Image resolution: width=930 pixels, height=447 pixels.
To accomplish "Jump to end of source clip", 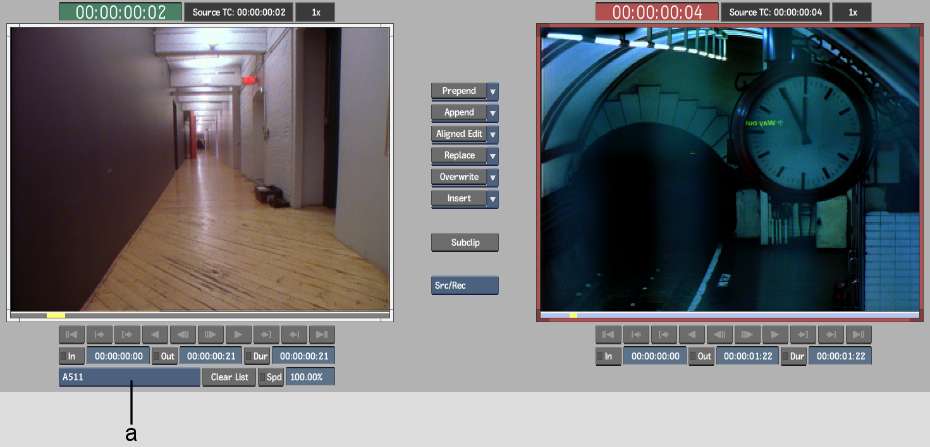I will [x=322, y=334].
